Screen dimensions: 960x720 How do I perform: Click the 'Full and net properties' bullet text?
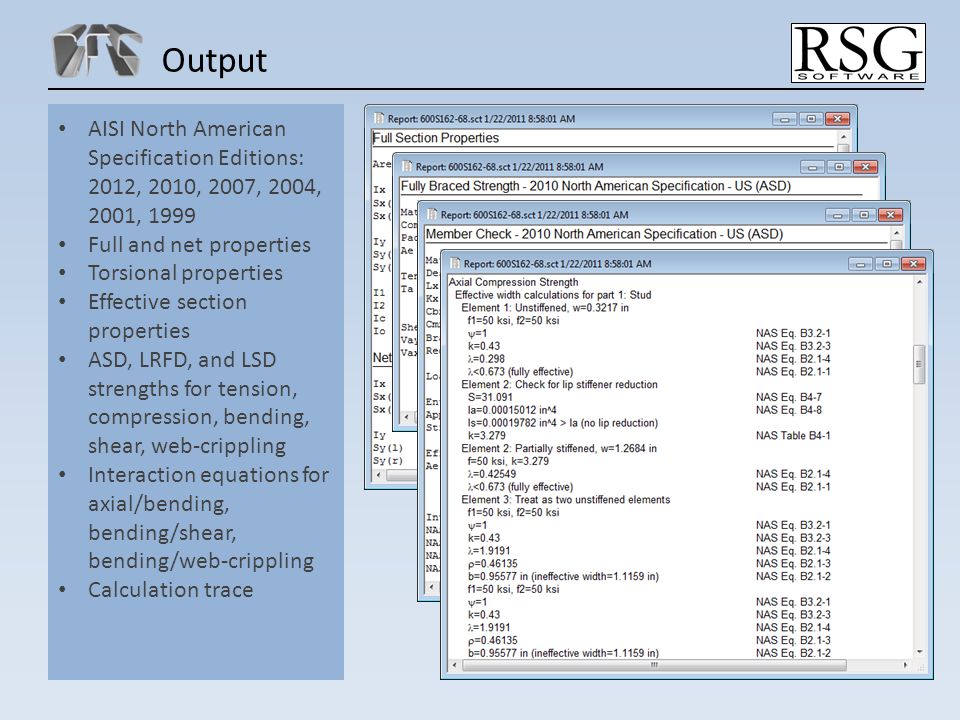point(200,245)
